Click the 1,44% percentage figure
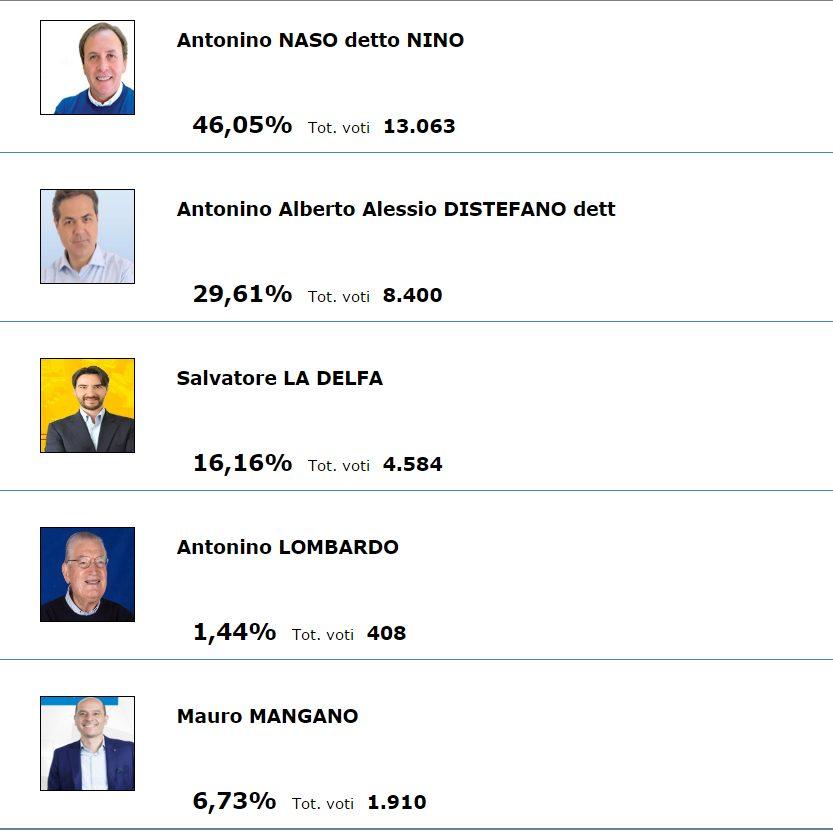833x831 pixels. (x=234, y=632)
